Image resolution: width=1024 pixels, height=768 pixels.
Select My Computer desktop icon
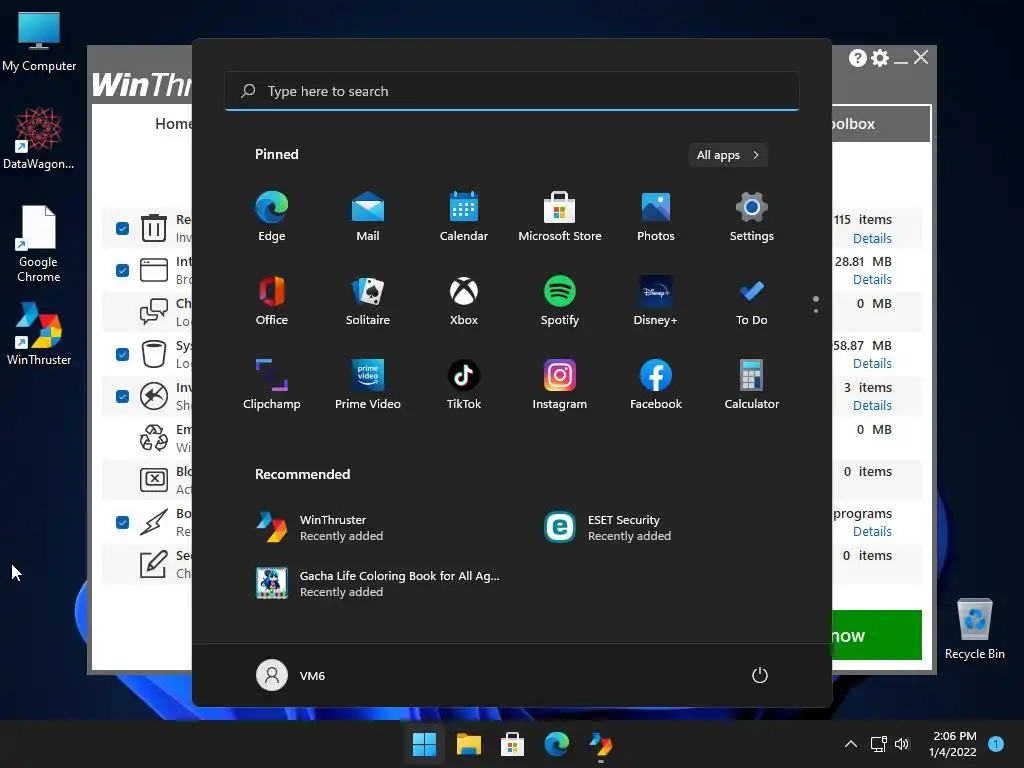click(39, 42)
